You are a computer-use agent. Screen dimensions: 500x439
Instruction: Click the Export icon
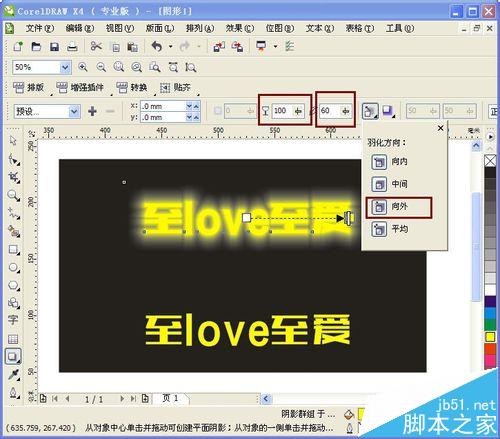pyautogui.click(x=237, y=47)
